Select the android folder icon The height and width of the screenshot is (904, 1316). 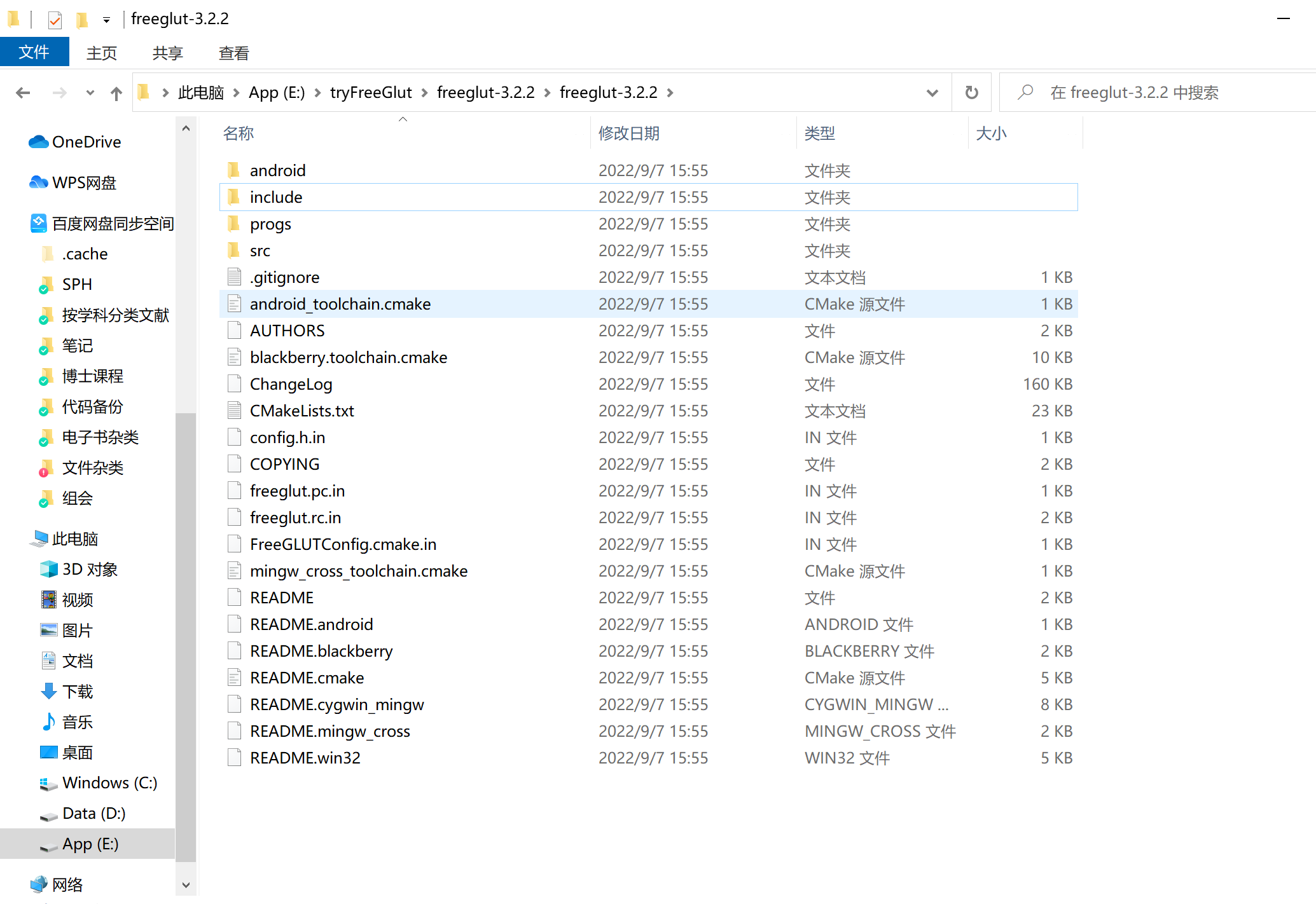tap(234, 170)
